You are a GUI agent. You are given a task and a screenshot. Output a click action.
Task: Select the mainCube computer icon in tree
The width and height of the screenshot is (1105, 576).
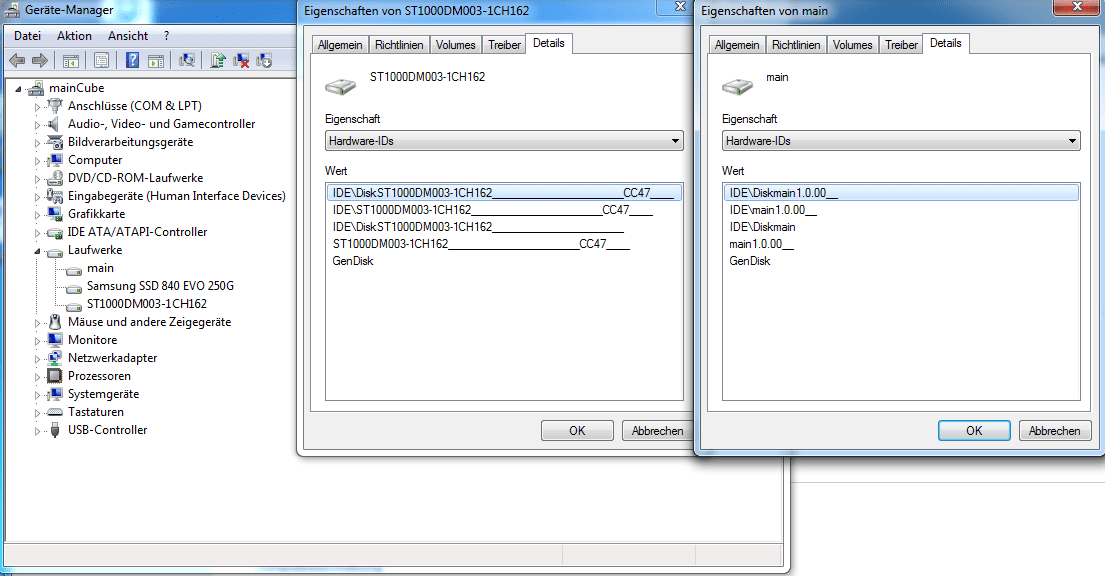(36, 88)
